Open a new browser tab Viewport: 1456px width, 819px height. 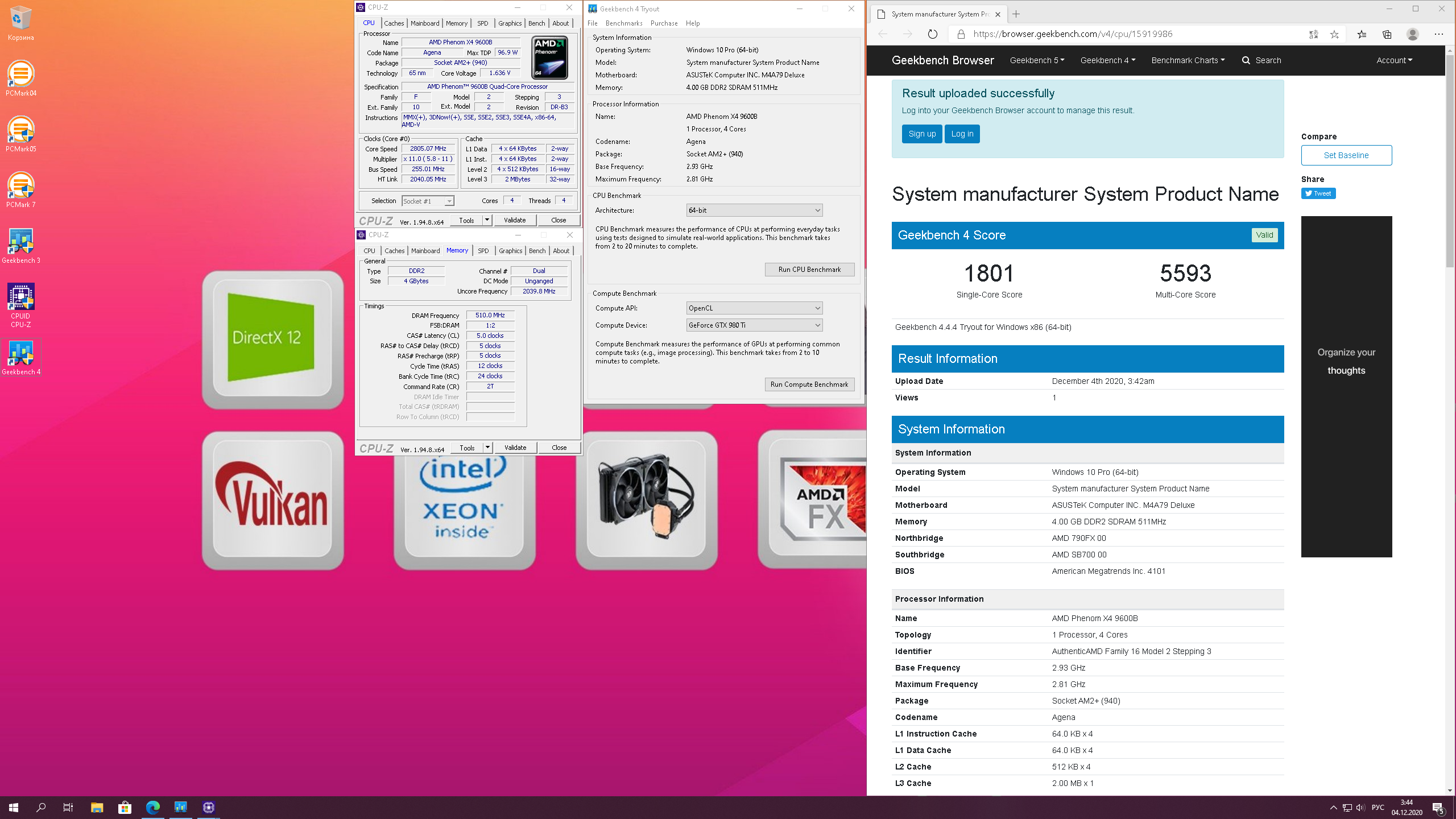click(1016, 14)
